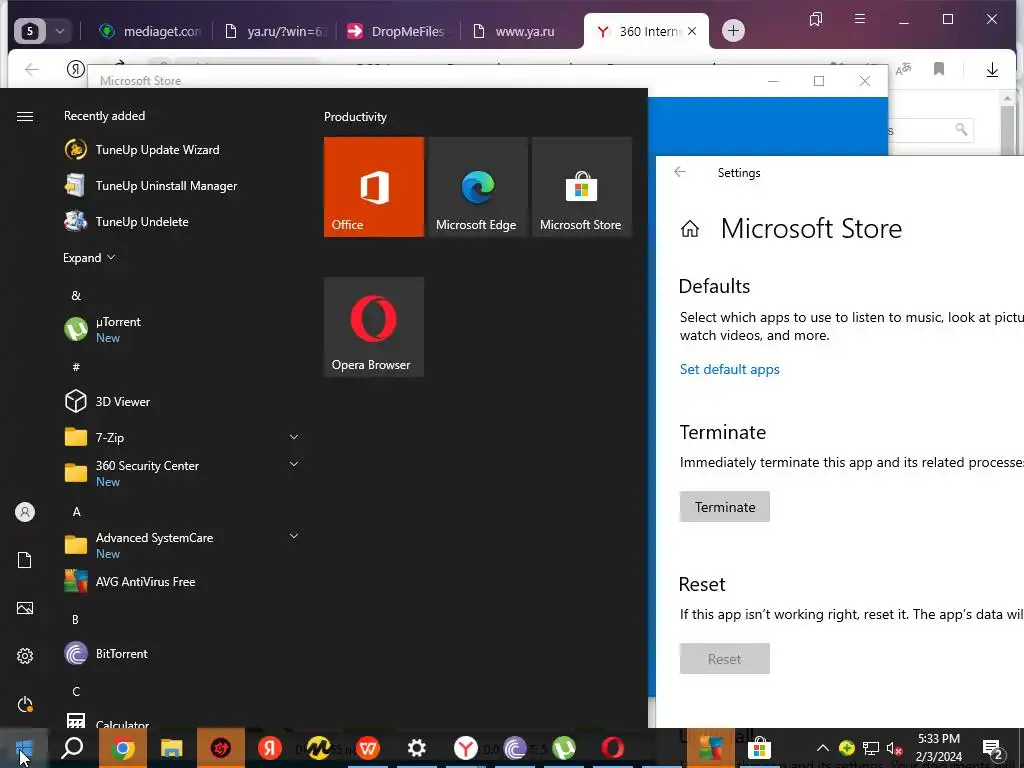1024x768 pixels.
Task: Open the Microsoft Store taskbar icon
Action: click(759, 748)
